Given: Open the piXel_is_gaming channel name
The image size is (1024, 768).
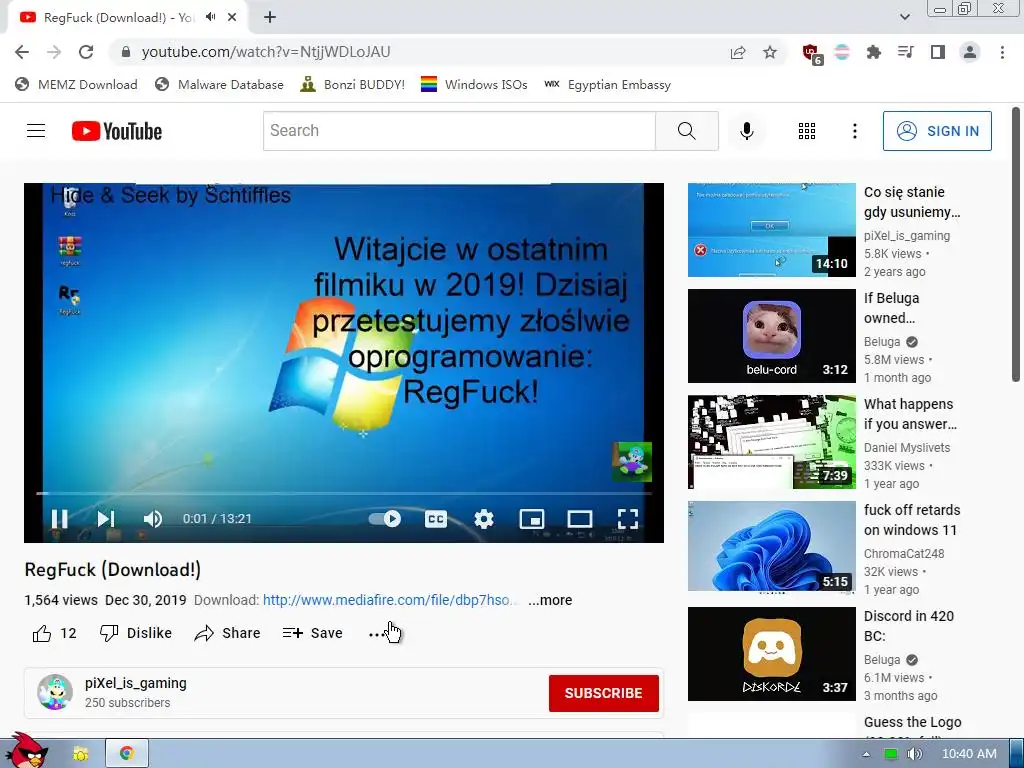Looking at the screenshot, I should pos(136,683).
